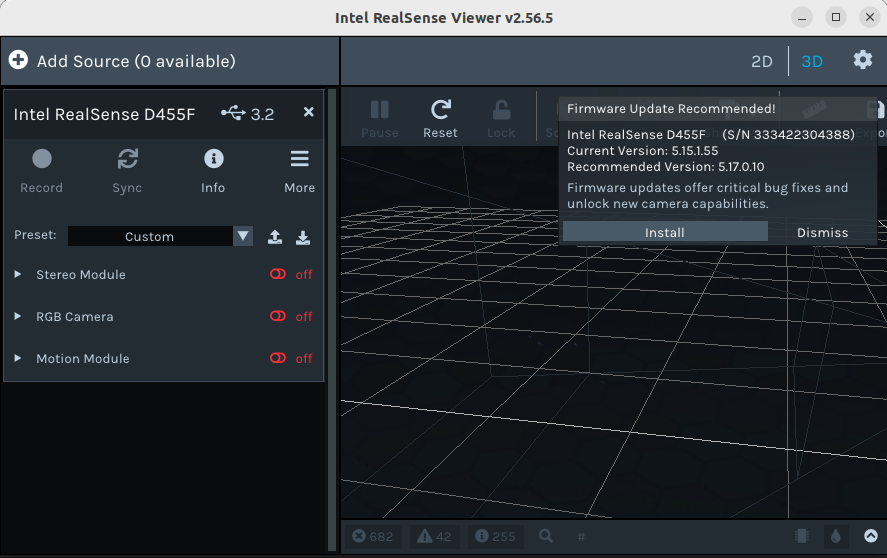
Task: Open settings via the gear icon
Action: point(862,60)
